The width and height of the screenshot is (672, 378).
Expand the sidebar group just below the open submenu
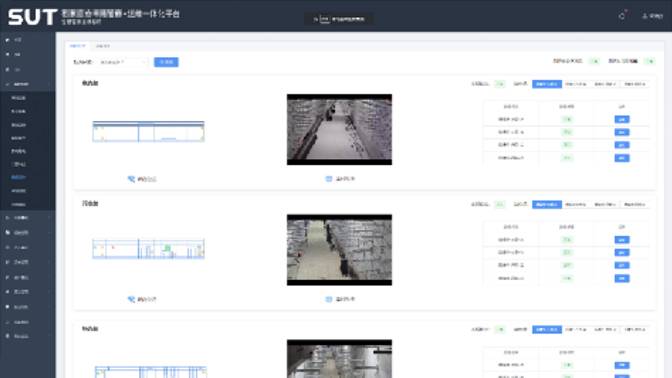(x=27, y=218)
